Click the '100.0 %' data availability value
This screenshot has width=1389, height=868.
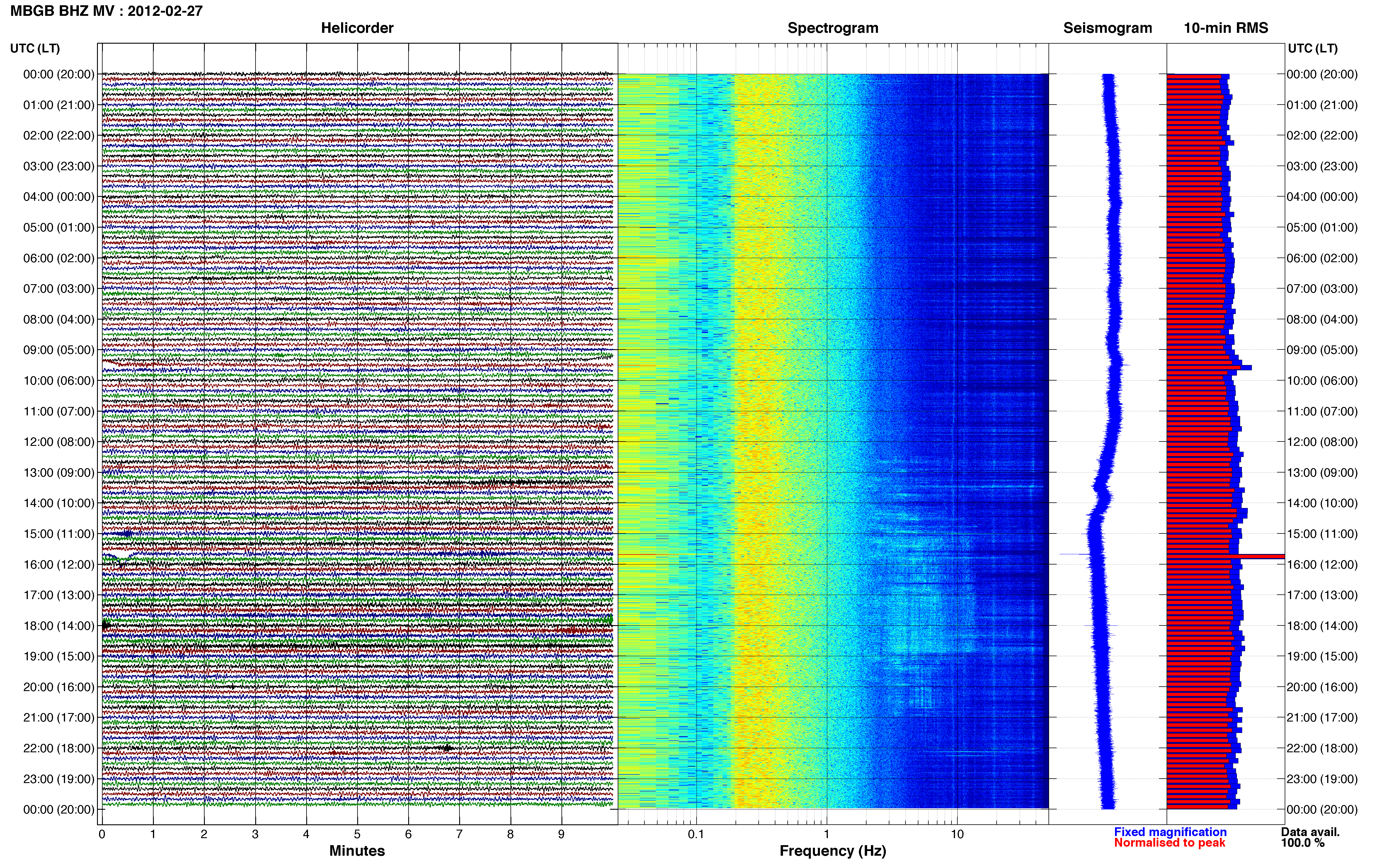pos(1303,843)
